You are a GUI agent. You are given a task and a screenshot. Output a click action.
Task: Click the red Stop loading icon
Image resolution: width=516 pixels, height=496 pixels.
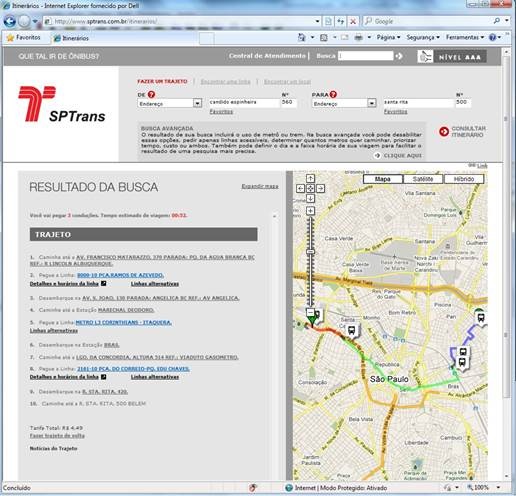[x=353, y=21]
